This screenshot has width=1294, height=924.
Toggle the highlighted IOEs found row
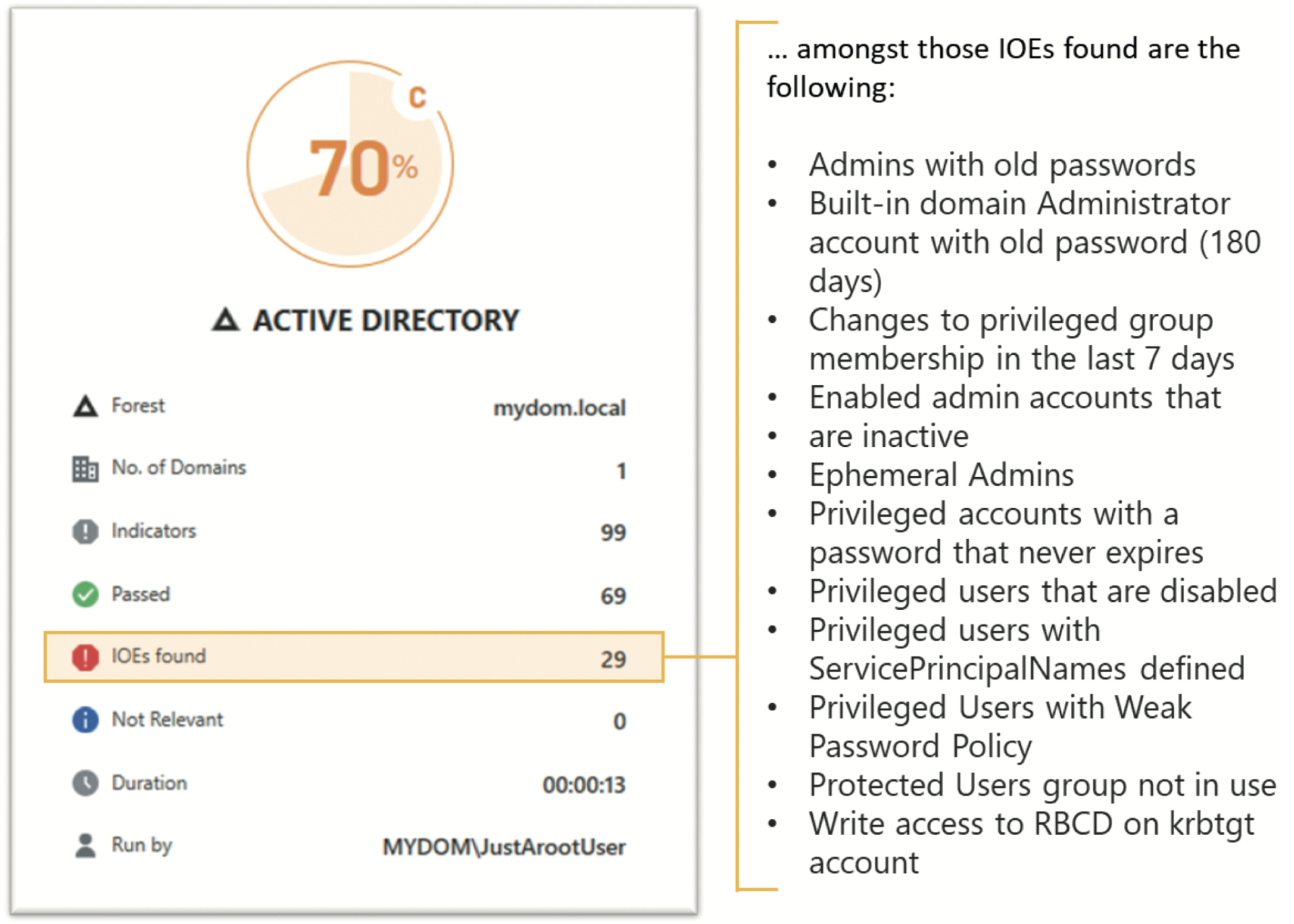pos(354,657)
